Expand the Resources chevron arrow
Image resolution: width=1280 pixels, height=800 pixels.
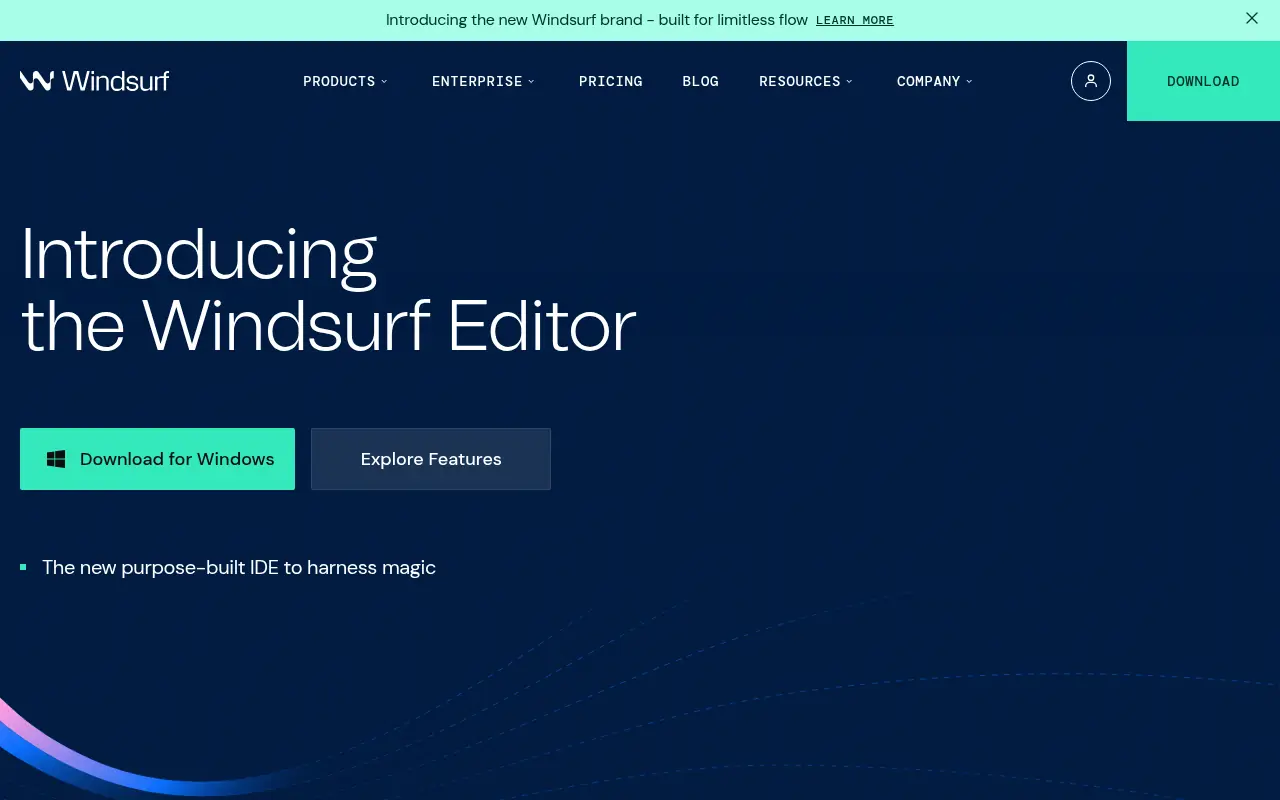849,82
